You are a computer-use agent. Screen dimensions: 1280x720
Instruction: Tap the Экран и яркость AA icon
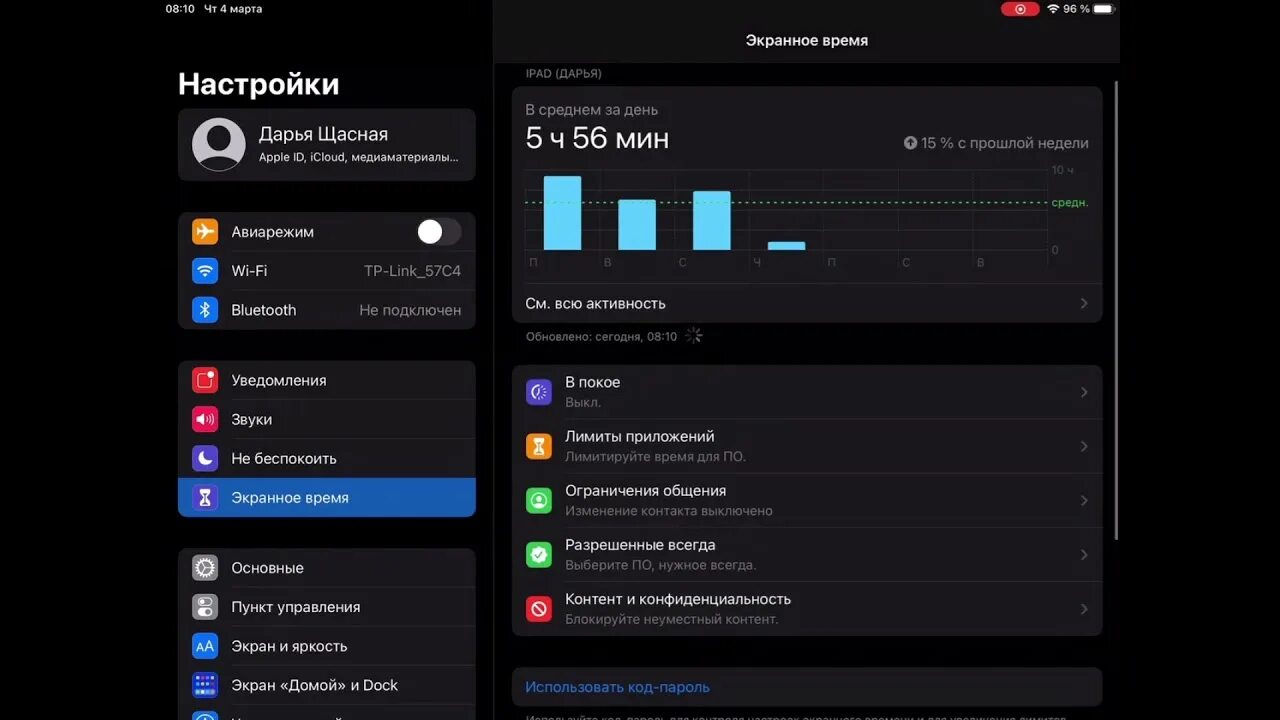[x=205, y=646]
